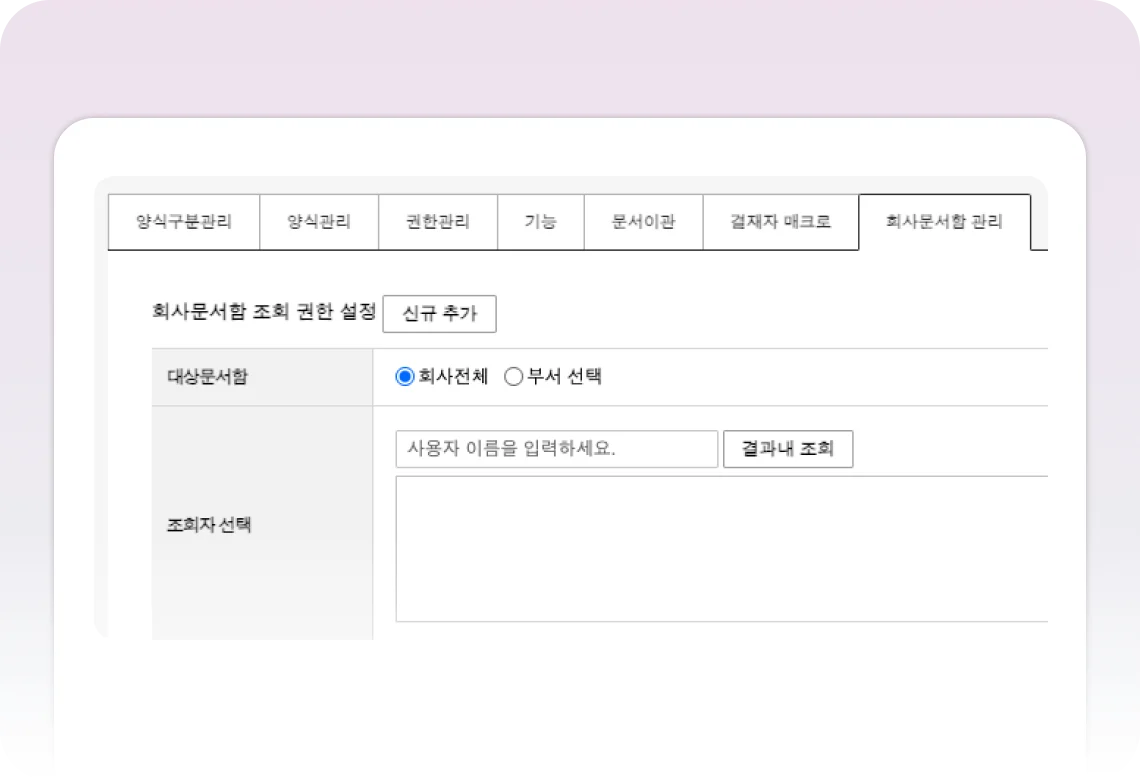Click blank space right of 부서 선택 option
Screen dimensions: 1140x780
click(x=820, y=377)
